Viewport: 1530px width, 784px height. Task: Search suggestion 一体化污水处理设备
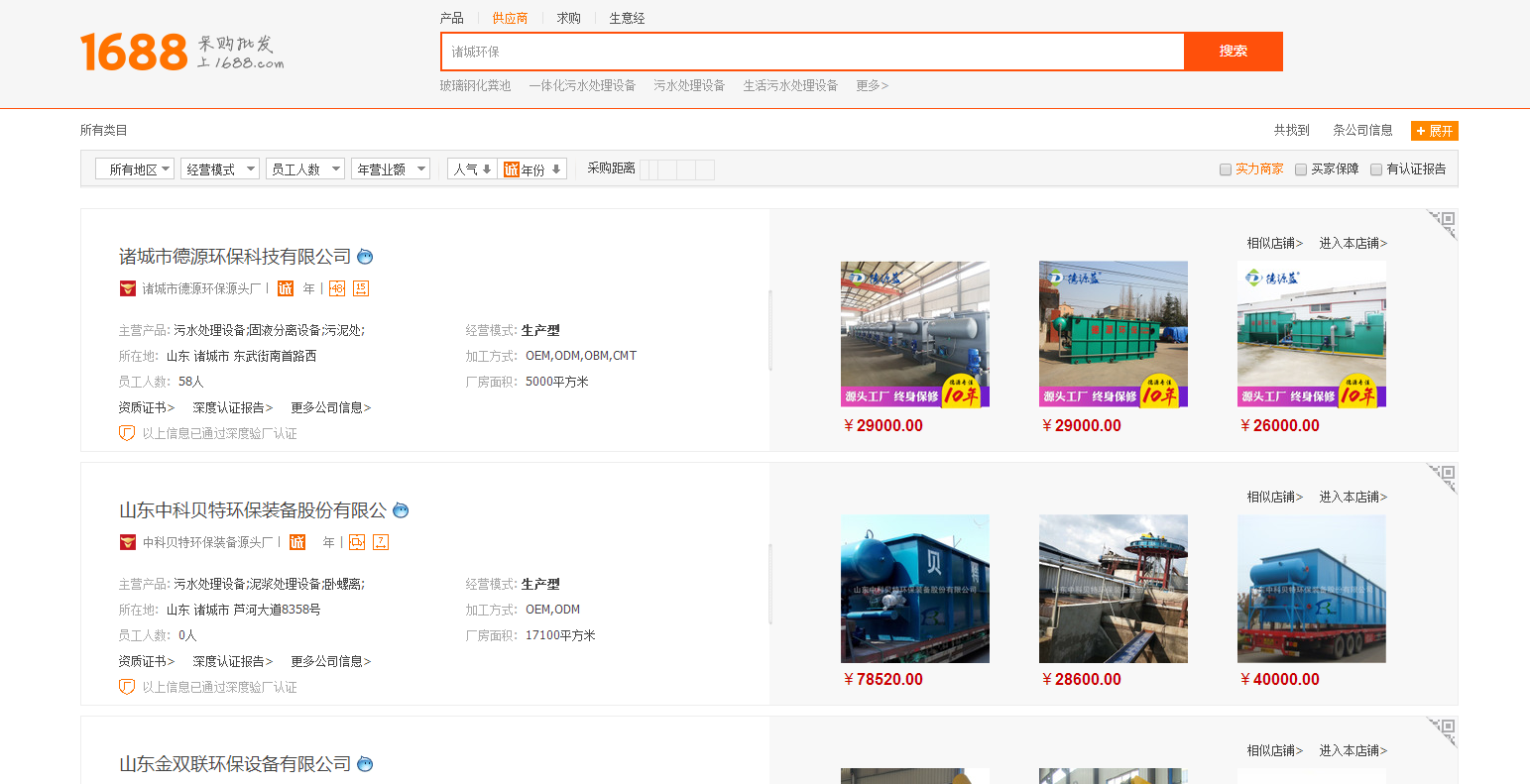pyautogui.click(x=583, y=86)
